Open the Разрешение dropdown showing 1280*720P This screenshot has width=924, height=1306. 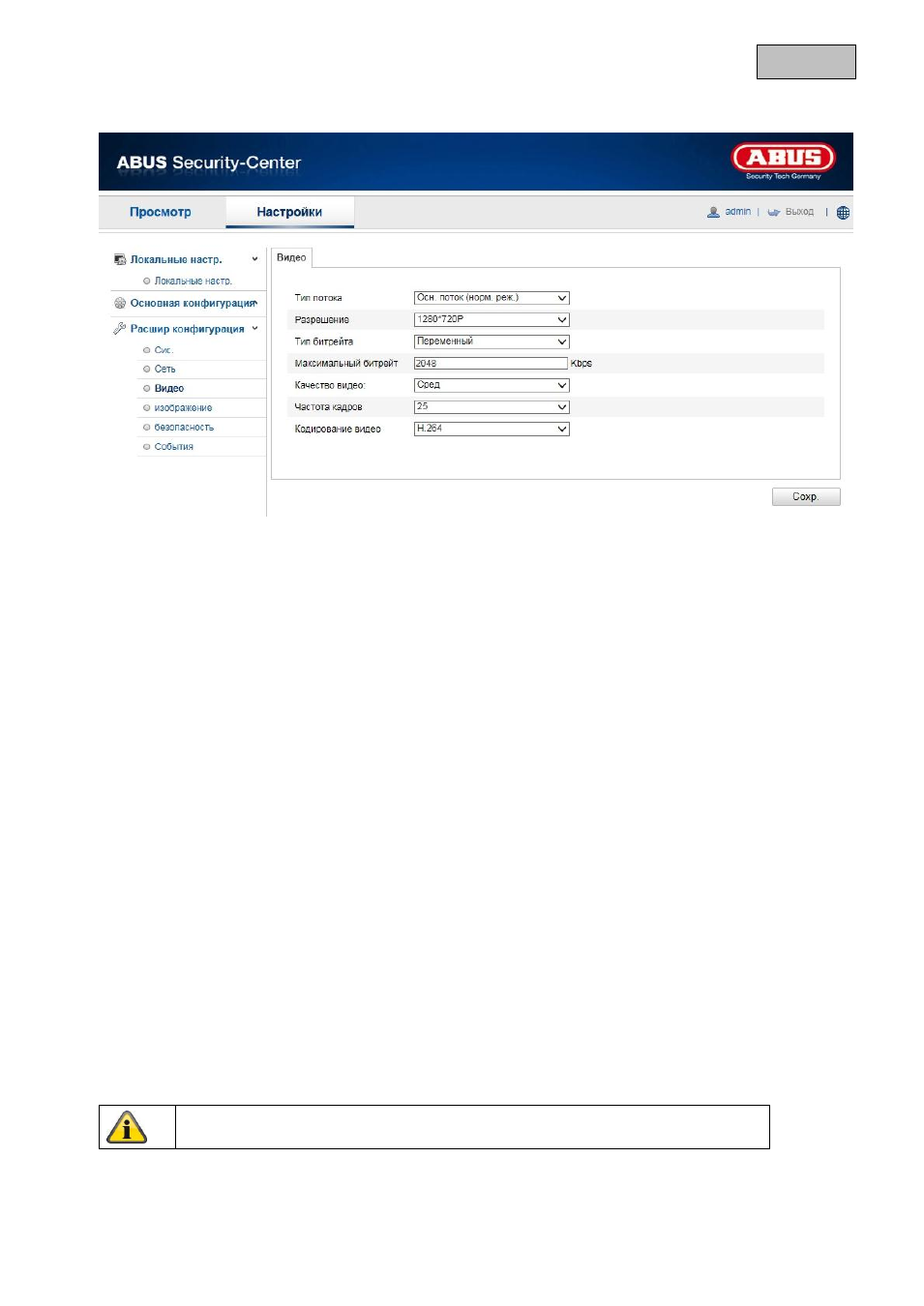tap(492, 319)
